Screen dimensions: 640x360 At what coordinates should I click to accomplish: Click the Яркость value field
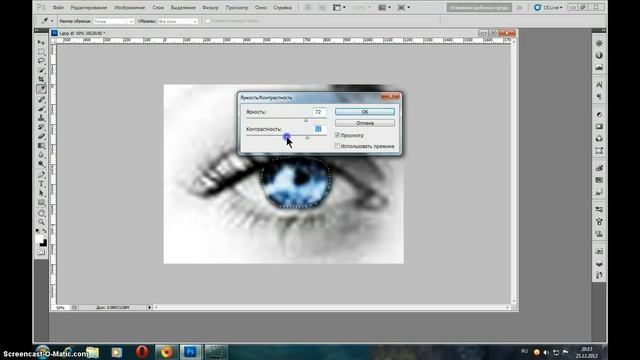point(319,112)
